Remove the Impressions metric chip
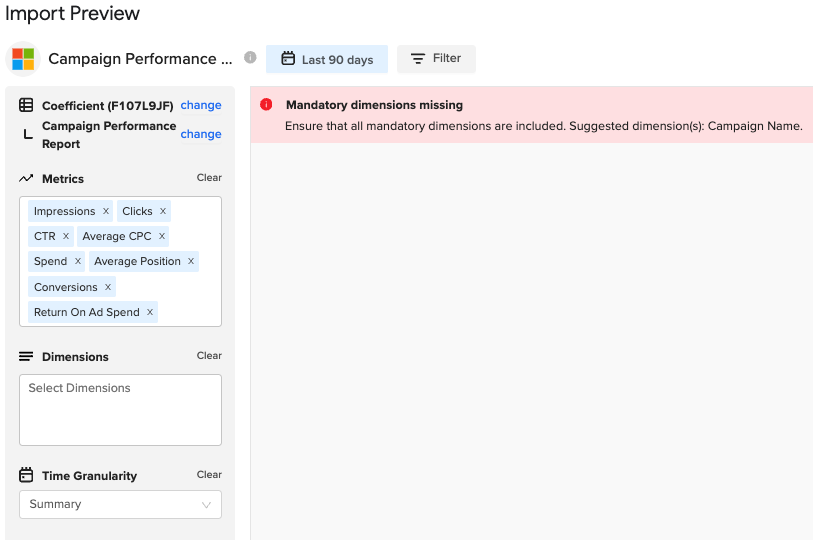This screenshot has height=540, width=813. 106,211
